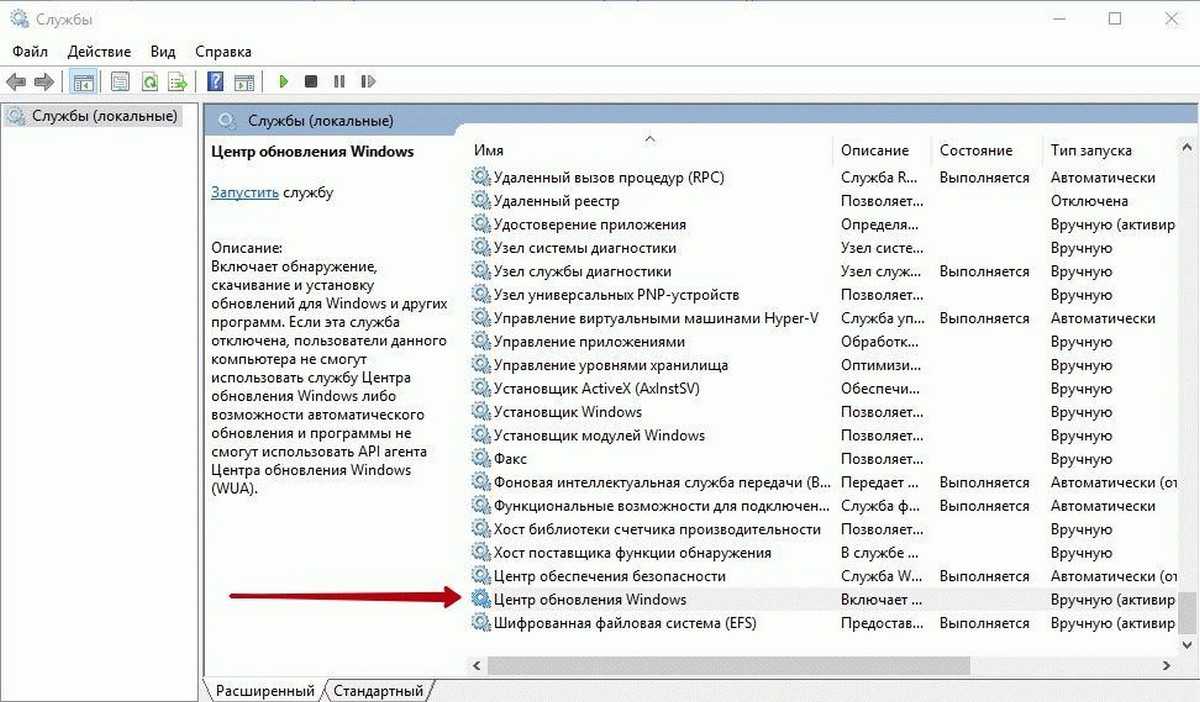The image size is (1200, 702).
Task: Click the Запустить service link
Action: coord(244,192)
